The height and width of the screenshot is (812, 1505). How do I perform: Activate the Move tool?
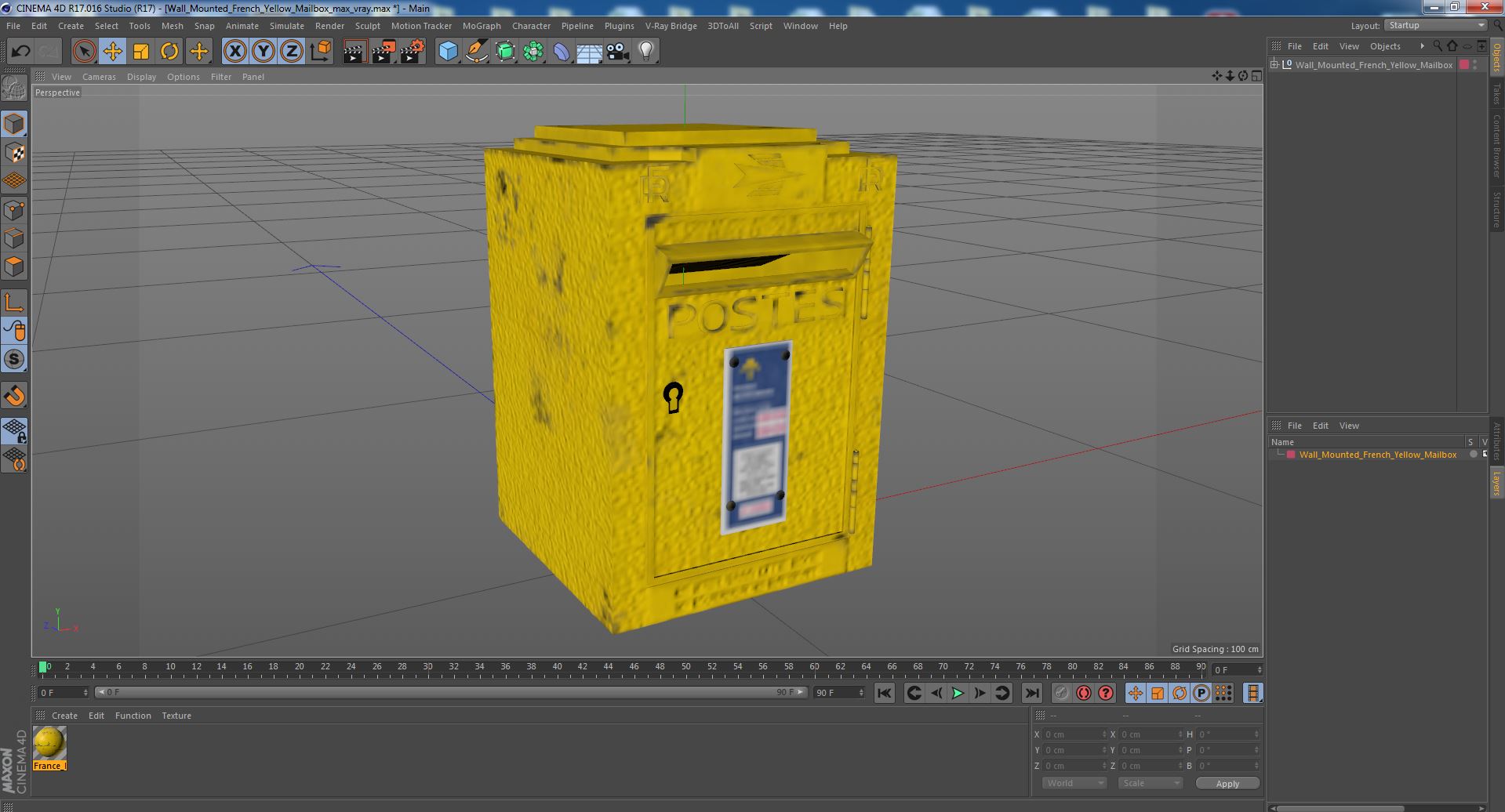pyautogui.click(x=112, y=52)
